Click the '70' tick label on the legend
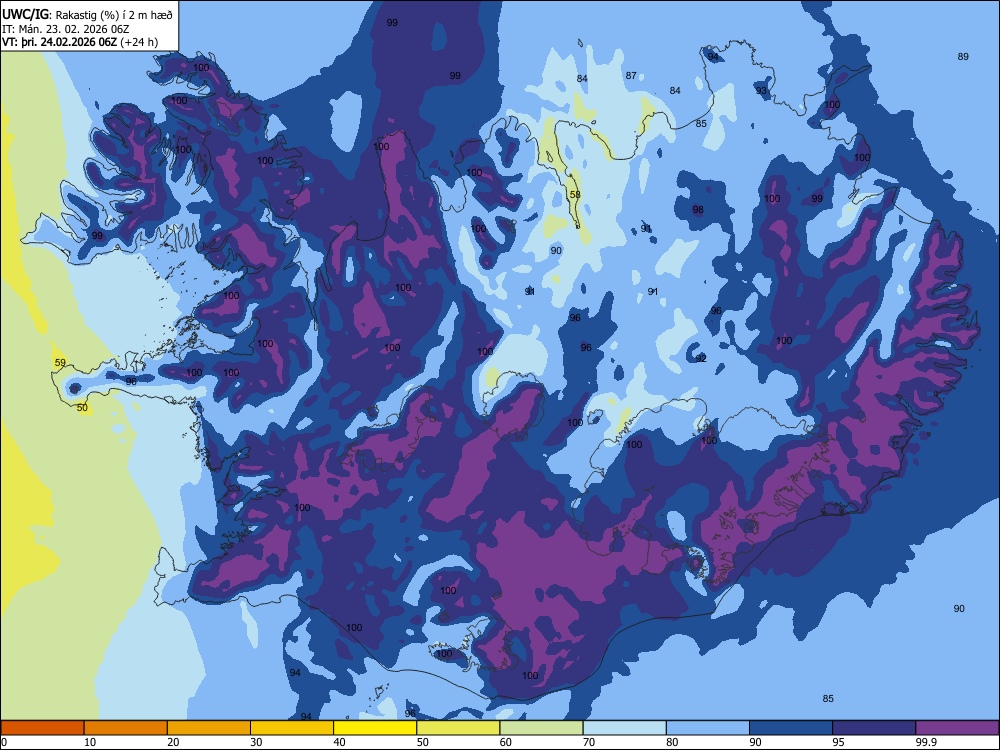This screenshot has width=1000, height=750. (x=589, y=742)
